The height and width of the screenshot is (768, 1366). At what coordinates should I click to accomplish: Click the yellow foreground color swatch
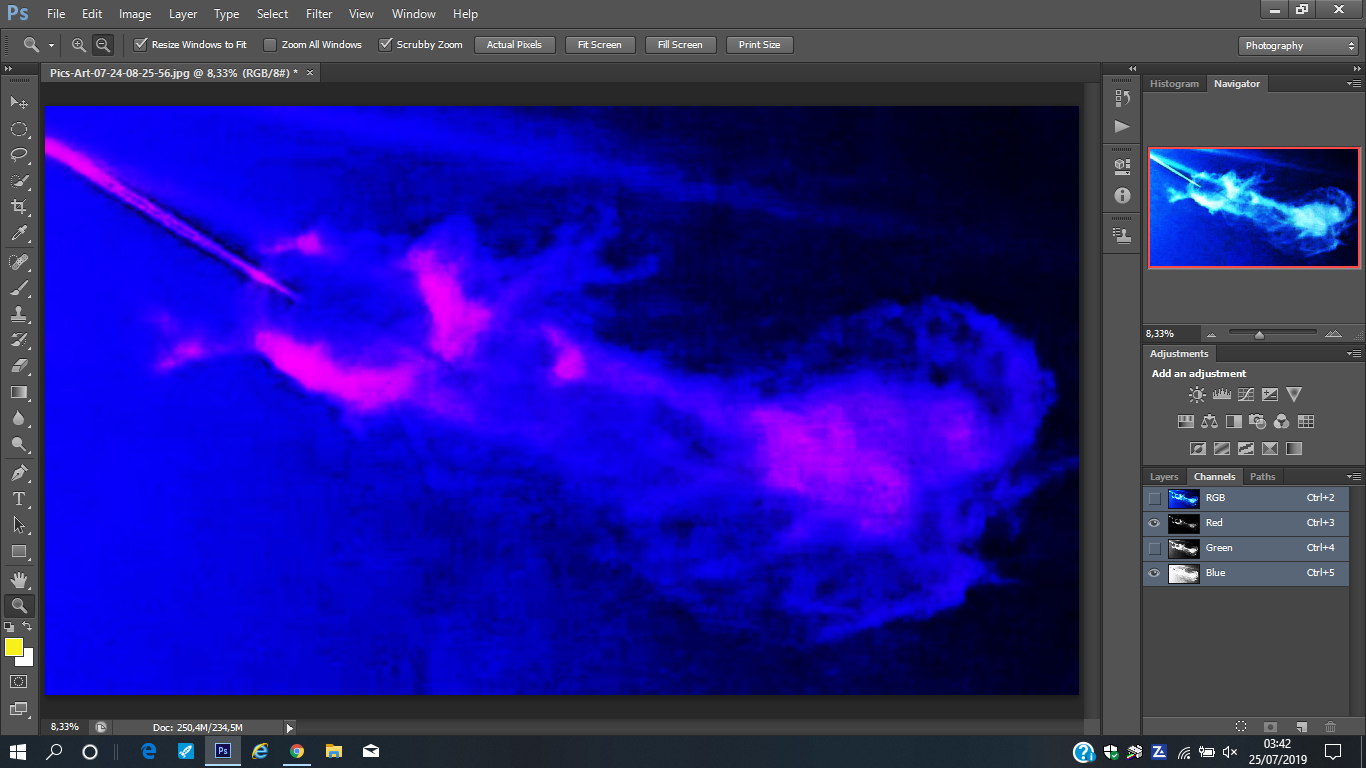tap(14, 647)
